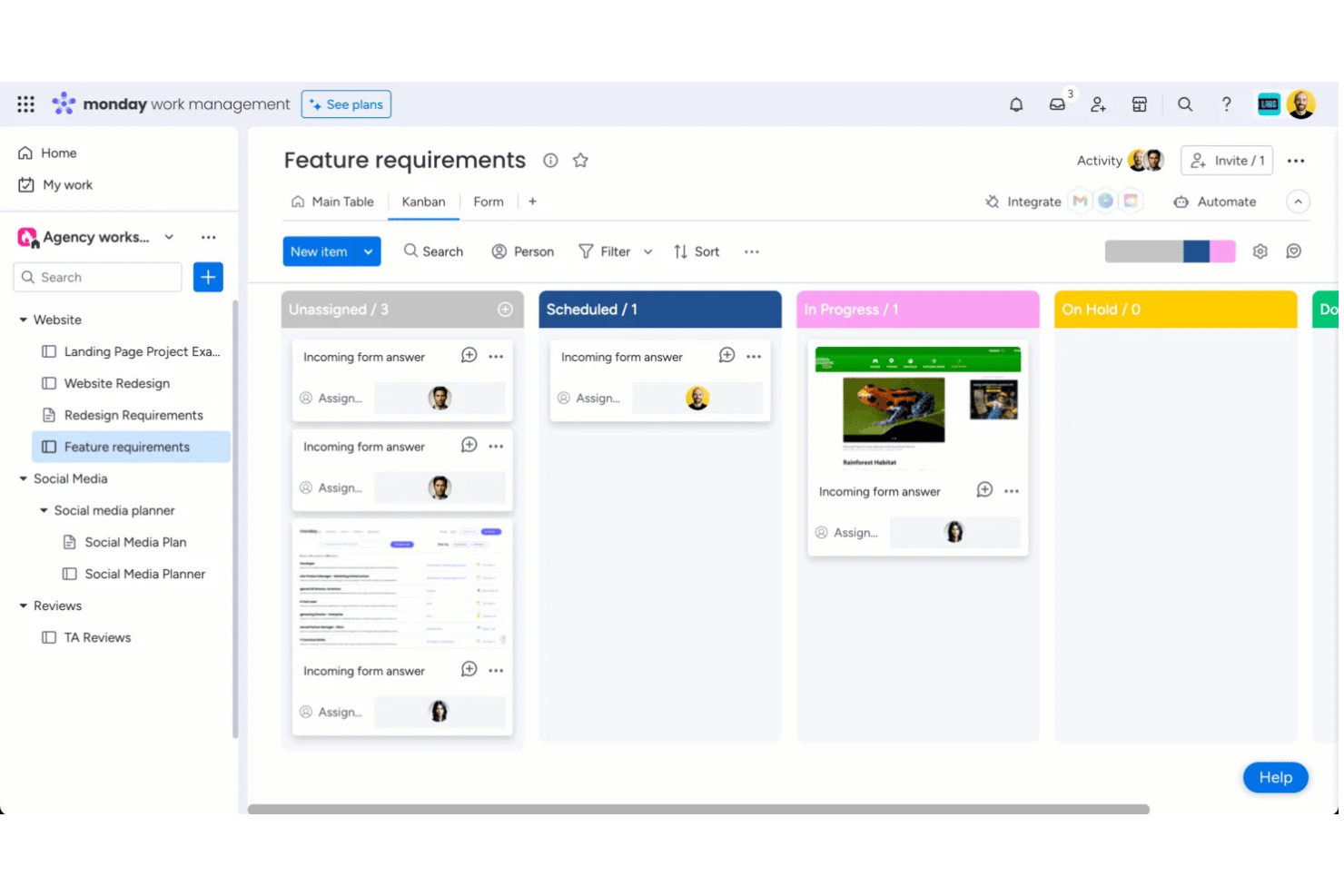Open table screenshot thumbnail in Unassigned card

[x=402, y=586]
